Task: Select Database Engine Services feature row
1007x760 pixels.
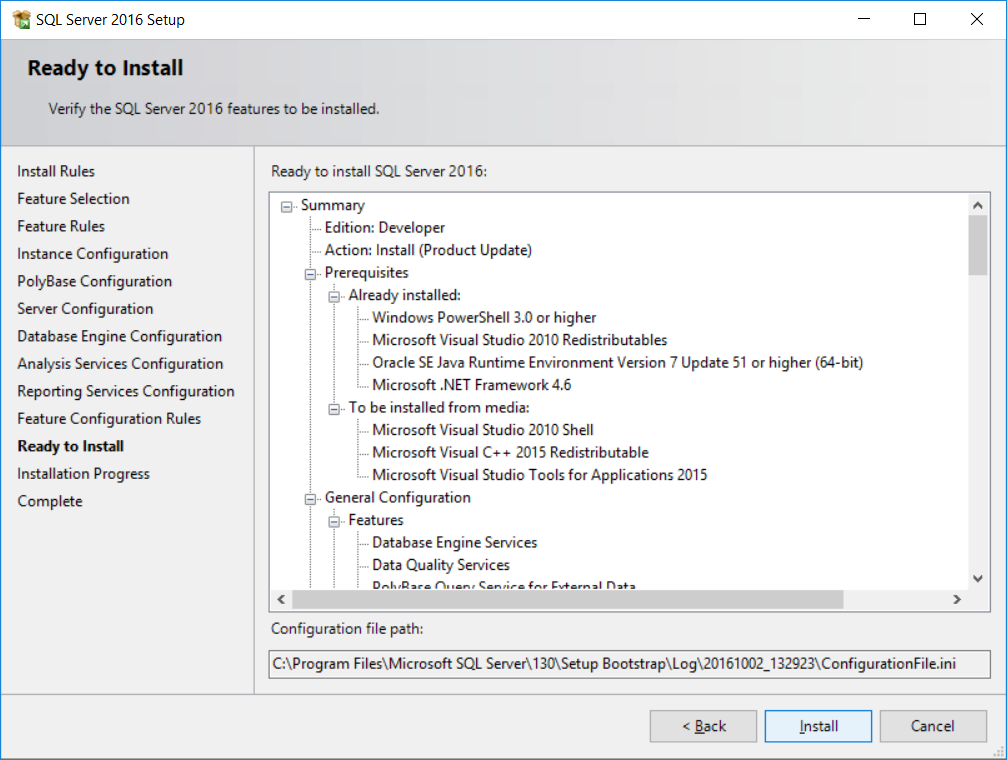Action: coord(455,543)
